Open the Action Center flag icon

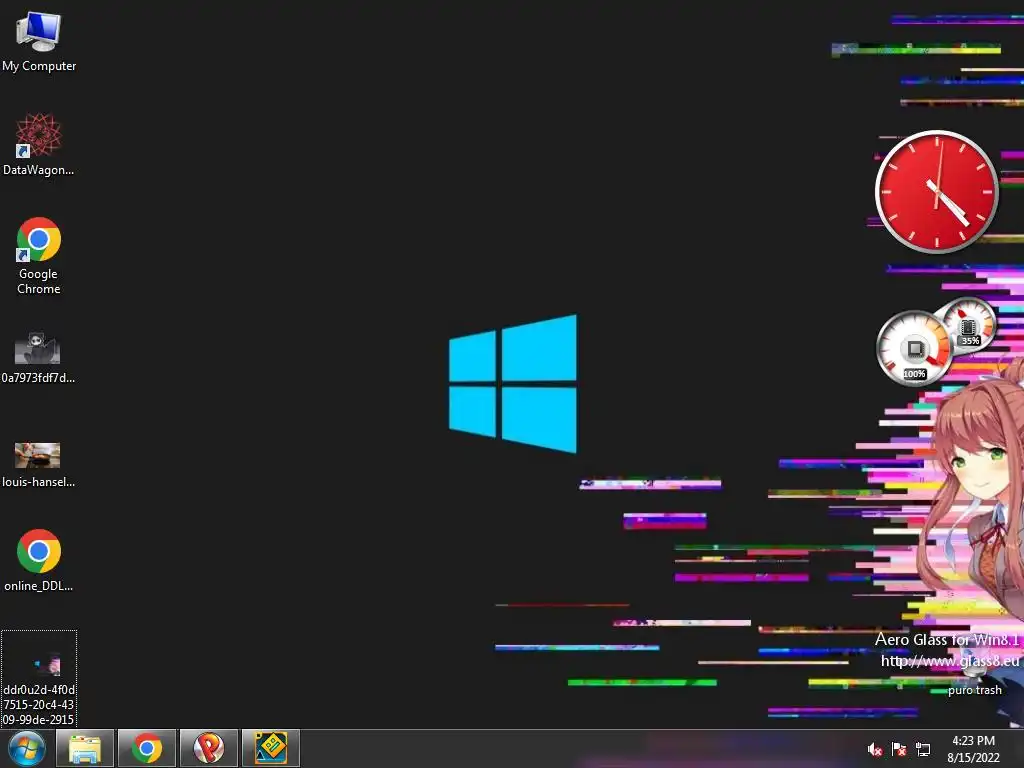pos(899,750)
